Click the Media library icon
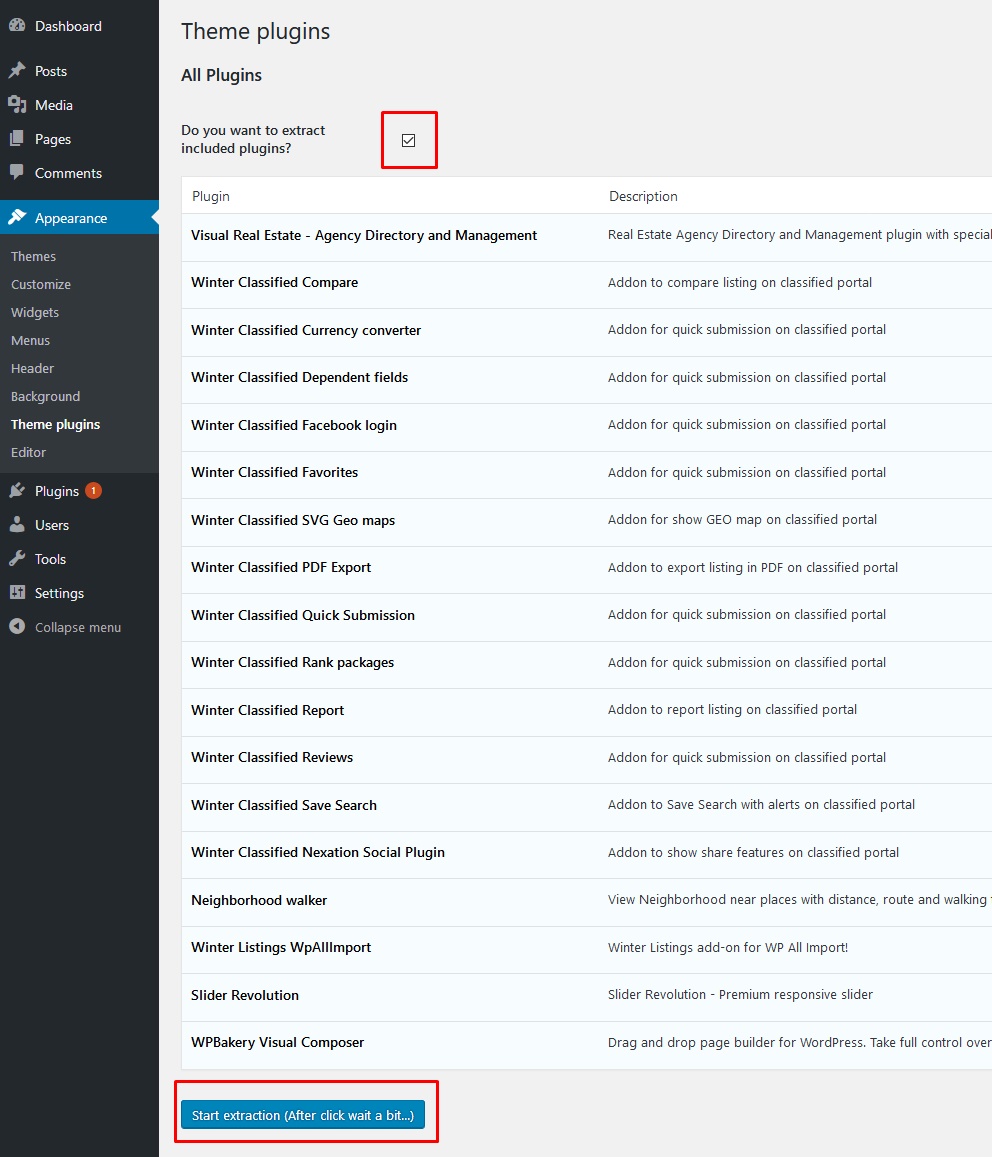992x1157 pixels. pos(17,105)
